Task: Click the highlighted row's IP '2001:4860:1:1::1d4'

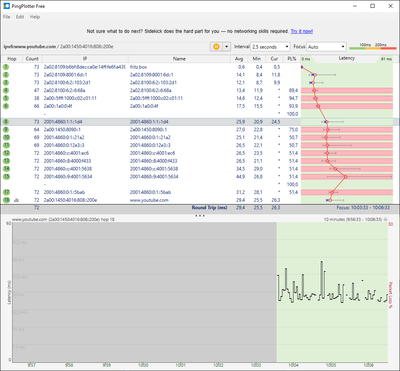Action: click(x=63, y=122)
